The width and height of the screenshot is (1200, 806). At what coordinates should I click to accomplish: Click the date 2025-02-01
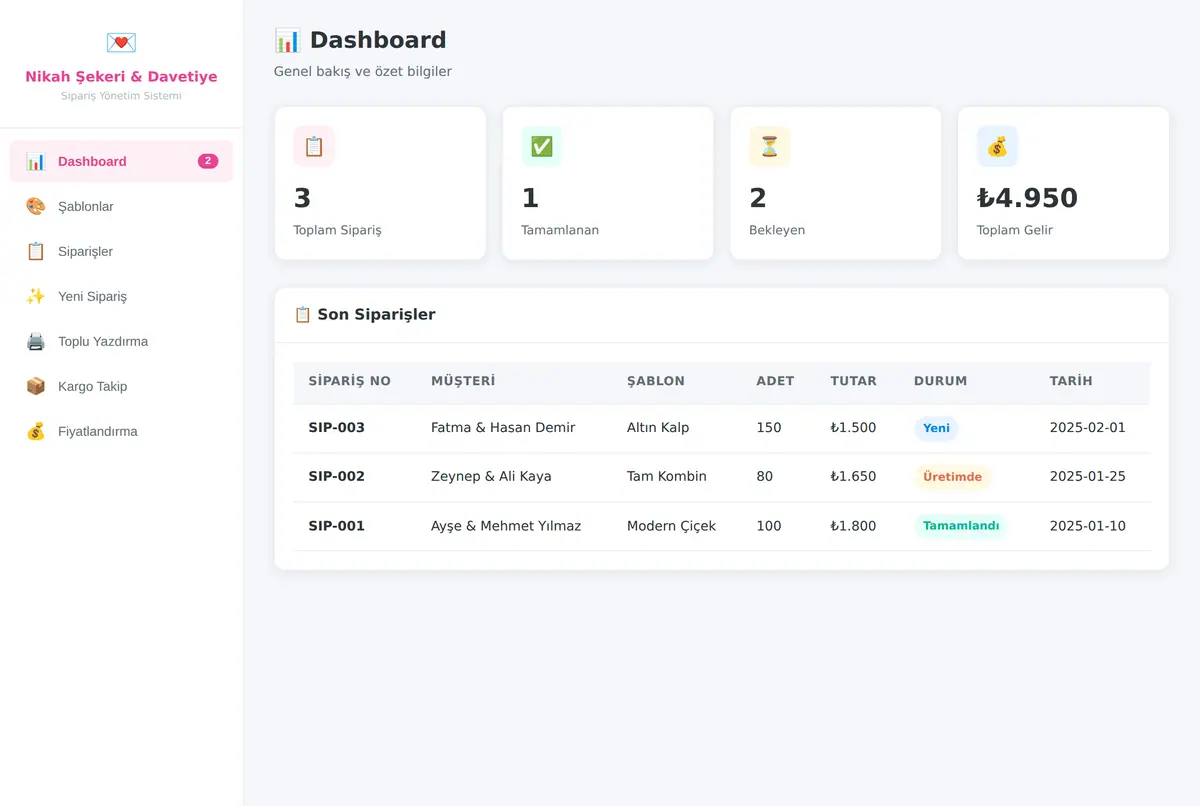[x=1088, y=428]
